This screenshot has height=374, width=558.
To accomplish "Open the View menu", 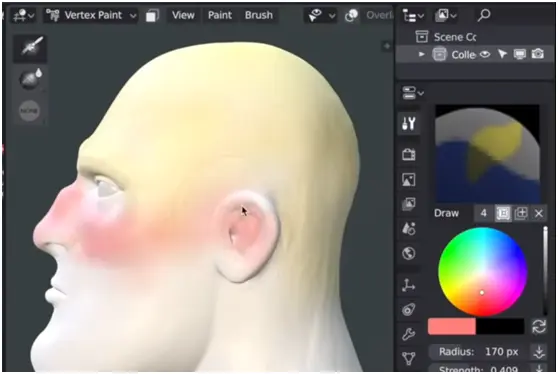I will click(x=183, y=15).
